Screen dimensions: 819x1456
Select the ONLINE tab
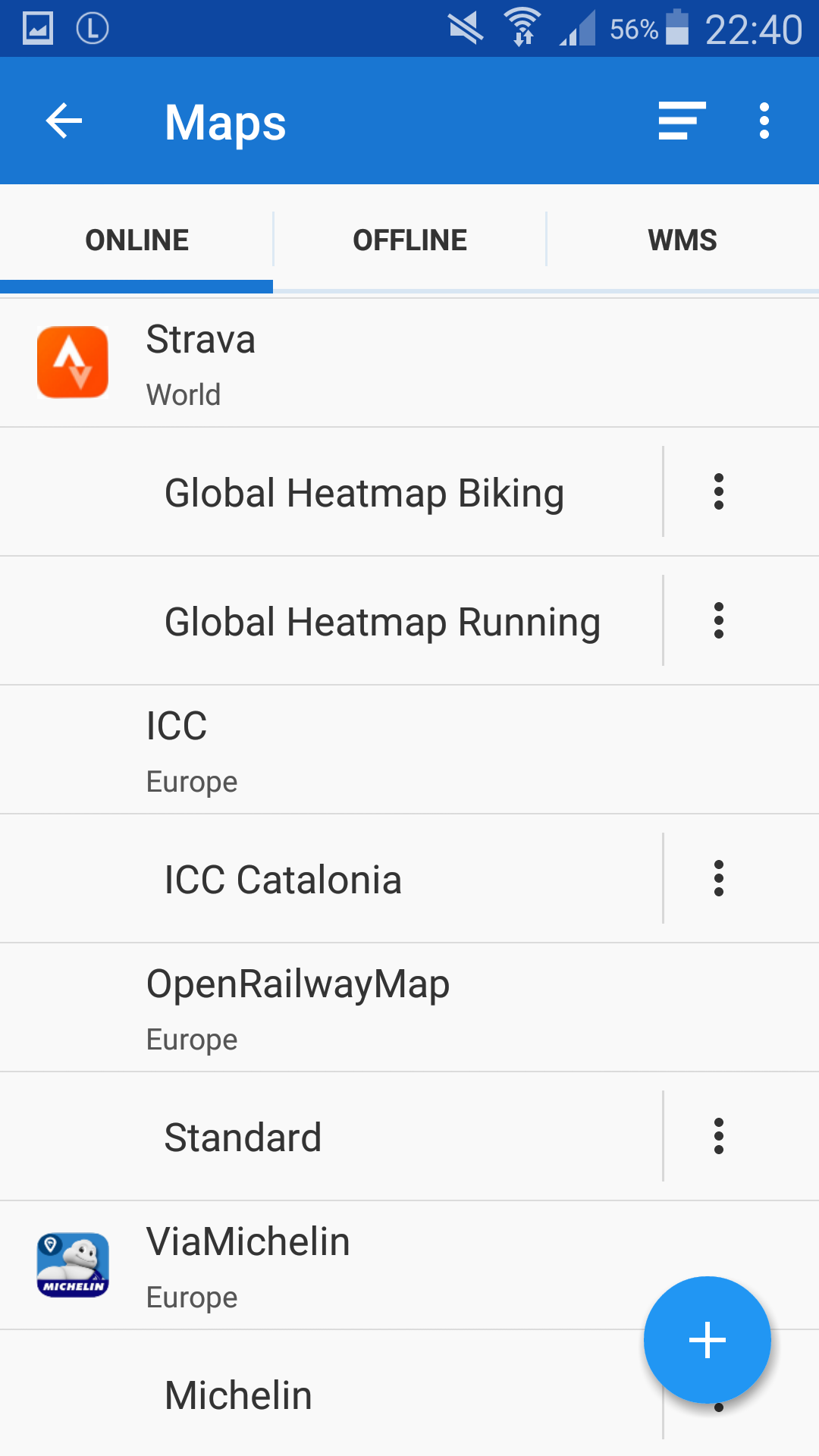(x=136, y=240)
